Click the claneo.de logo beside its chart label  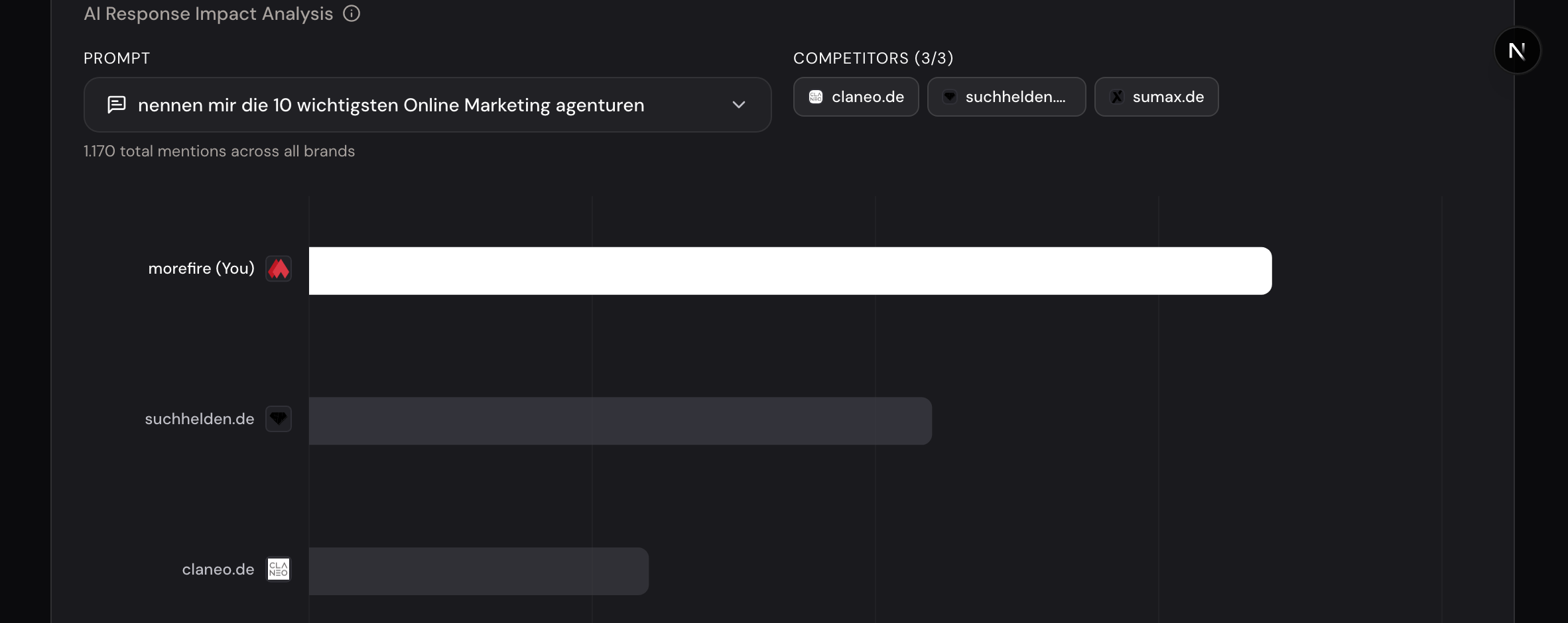point(279,569)
